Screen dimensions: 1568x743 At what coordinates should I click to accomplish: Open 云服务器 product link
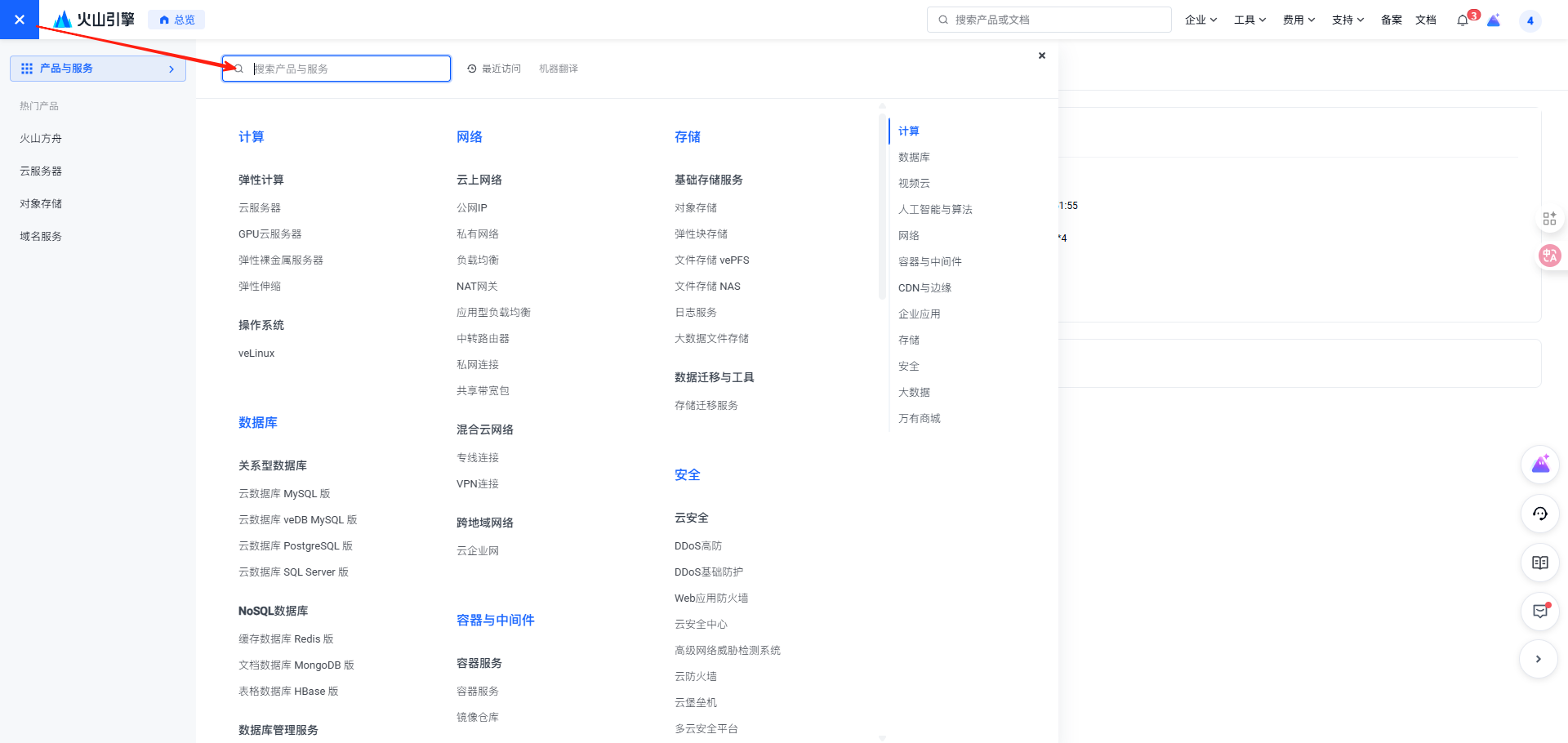click(260, 208)
